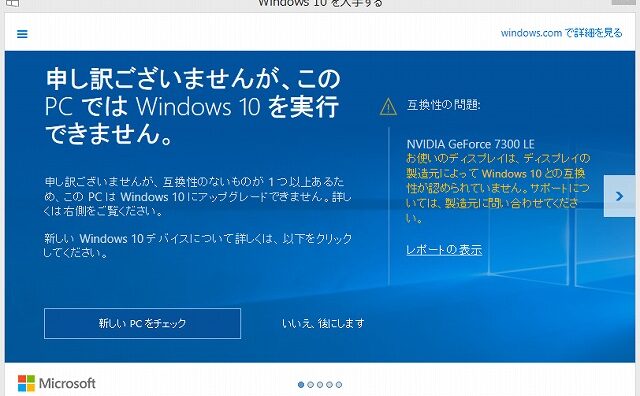Image resolution: width=640 pixels, height=396 pixels.
Task: Open the hamburger menu
Action: [22, 34]
